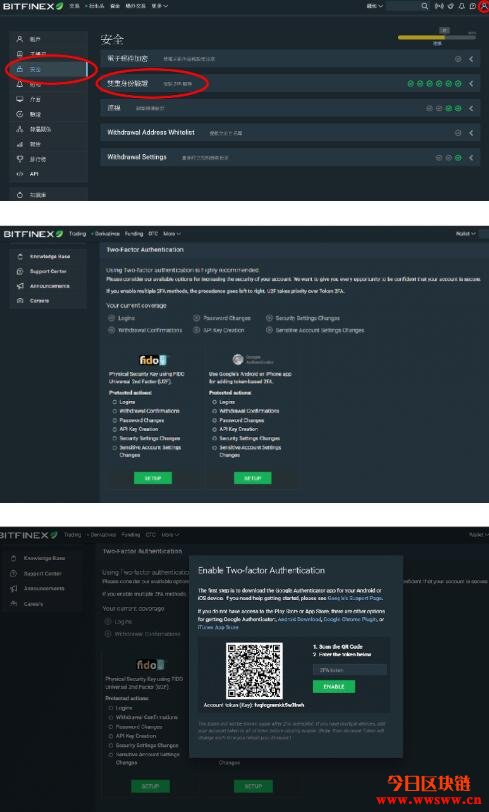Click the circled user profile icon in the top bar

coord(485,6)
